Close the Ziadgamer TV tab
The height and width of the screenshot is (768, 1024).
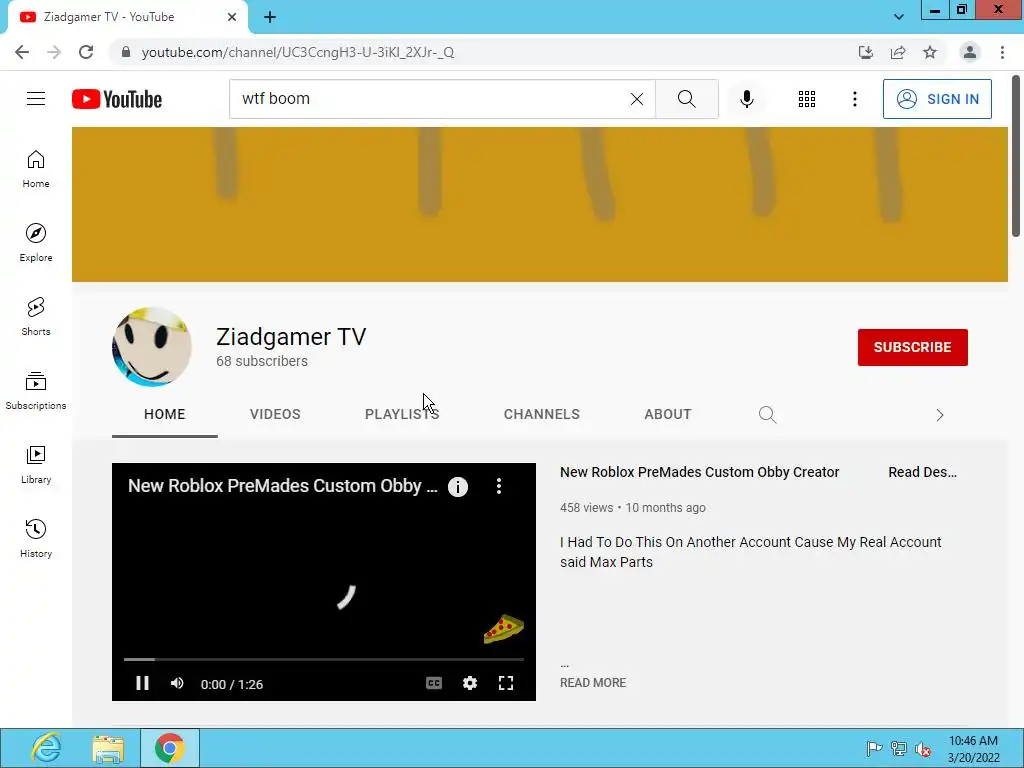pyautogui.click(x=232, y=17)
